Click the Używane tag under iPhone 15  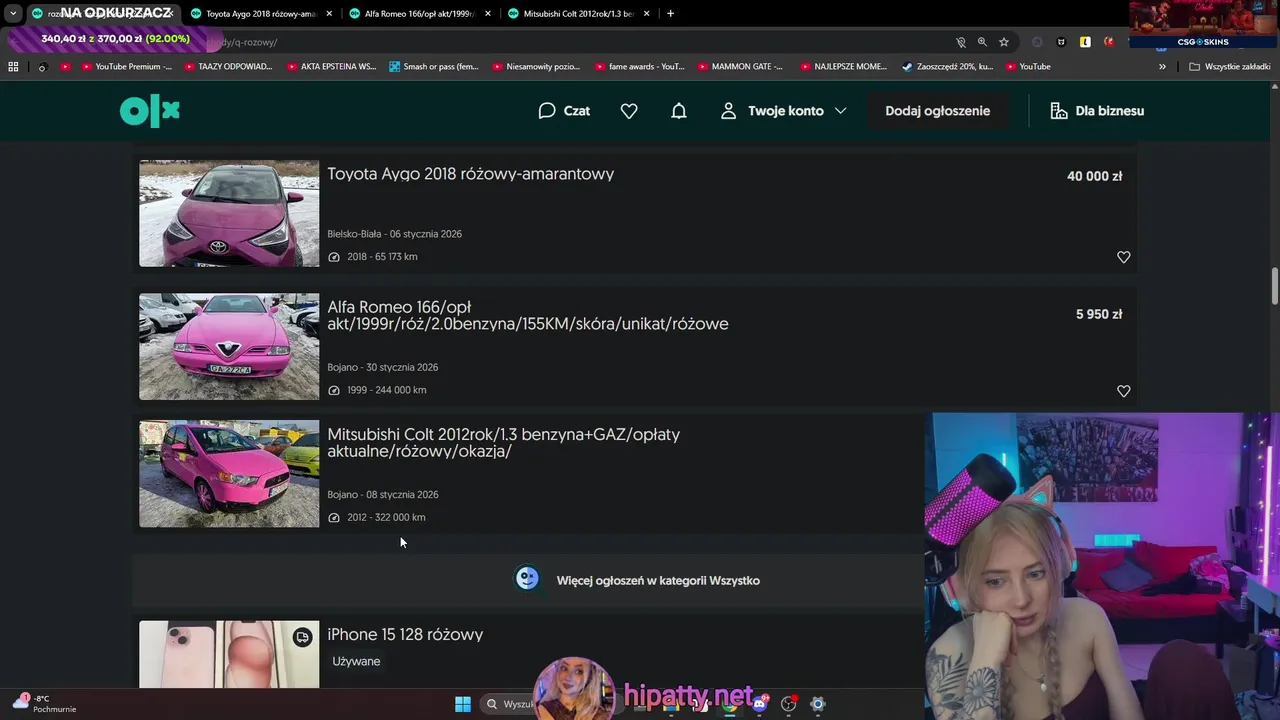tap(356, 661)
